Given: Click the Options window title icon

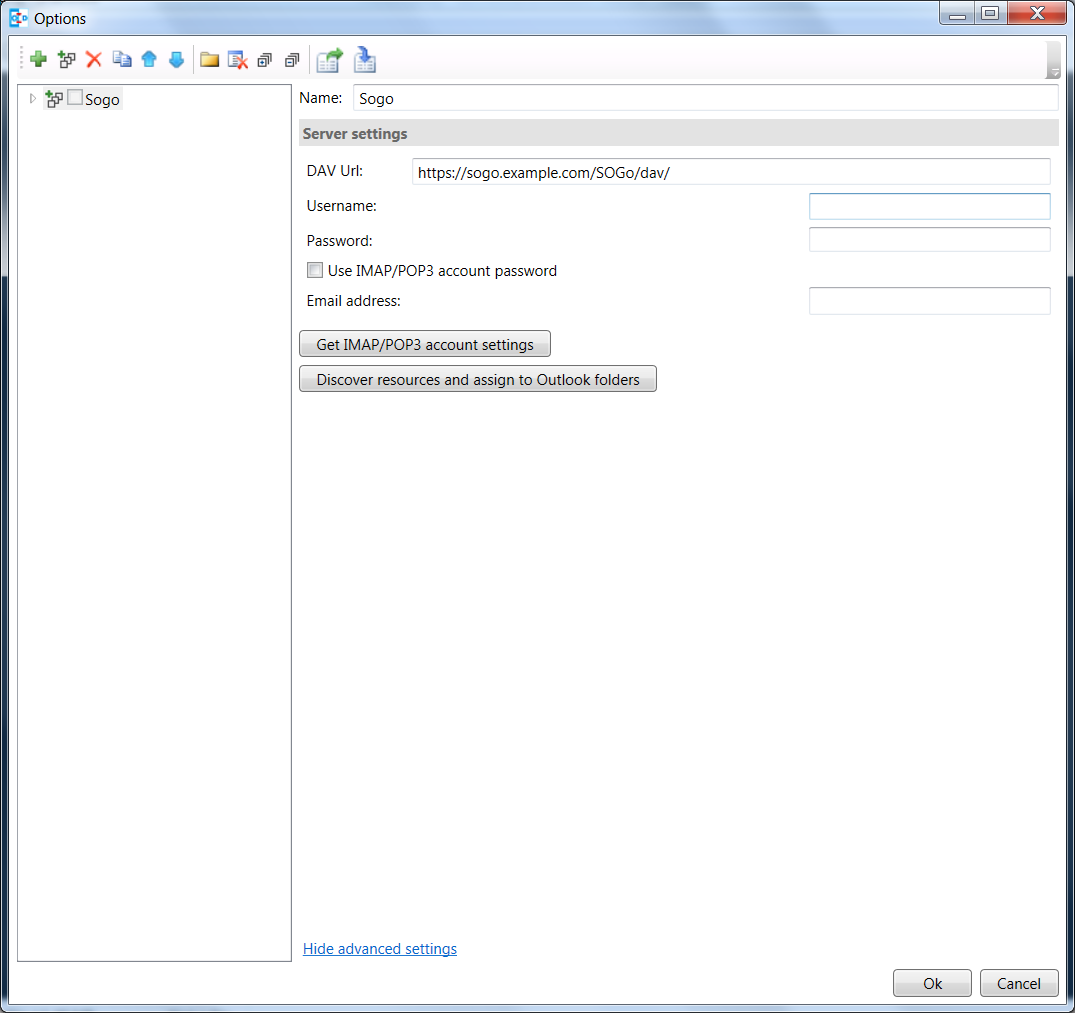Looking at the screenshot, I should (19, 18).
